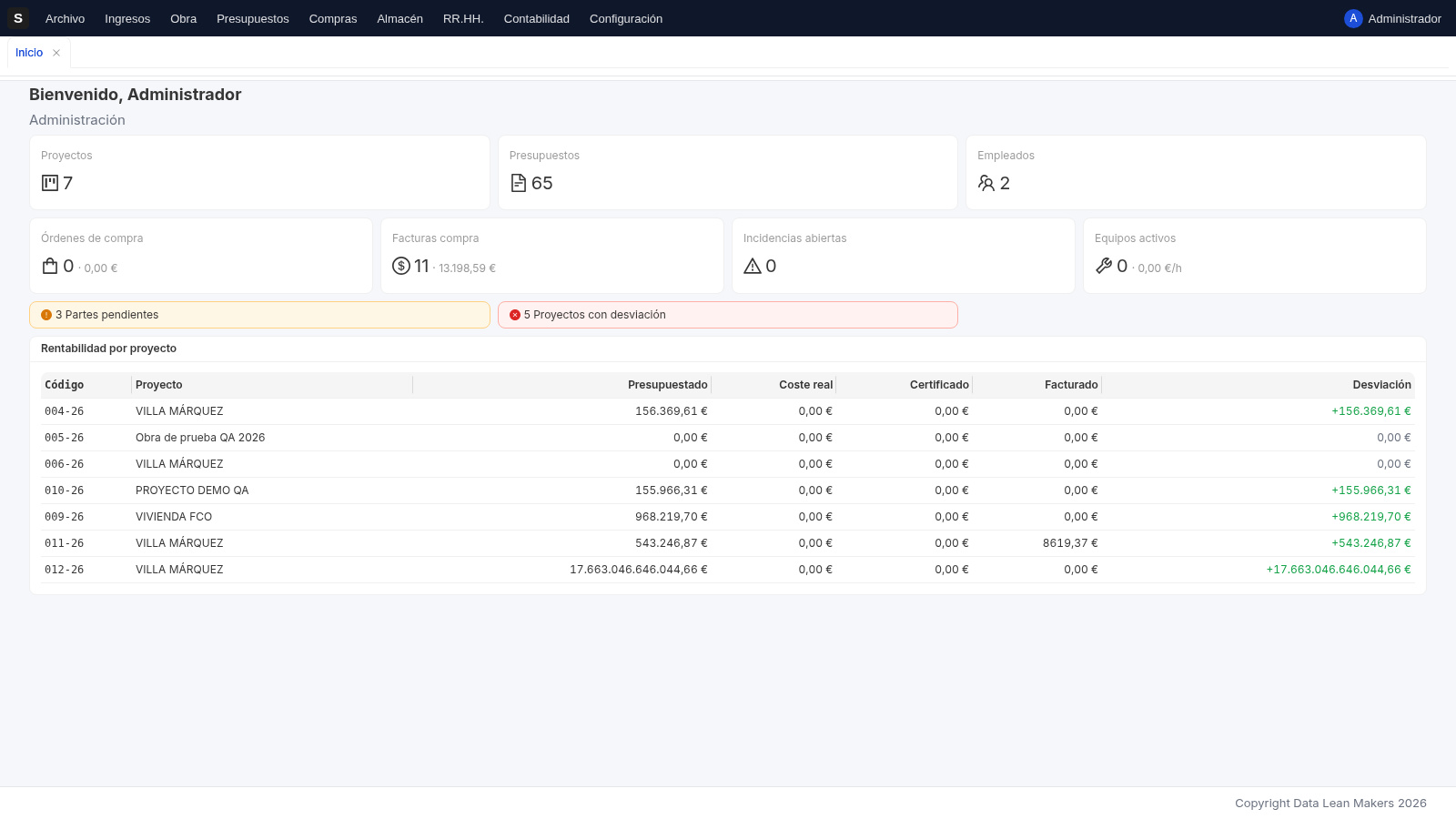
Task: Select the Obra de prueba QA 2026 row
Action: 728,438
